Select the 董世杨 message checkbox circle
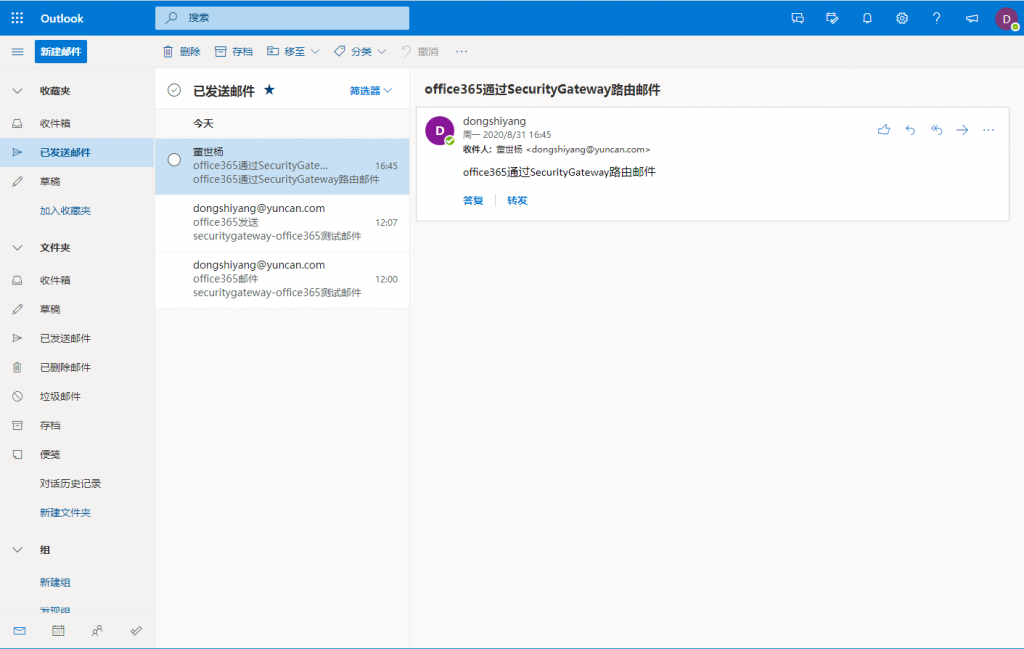Viewport: 1024px width, 649px height. click(174, 159)
